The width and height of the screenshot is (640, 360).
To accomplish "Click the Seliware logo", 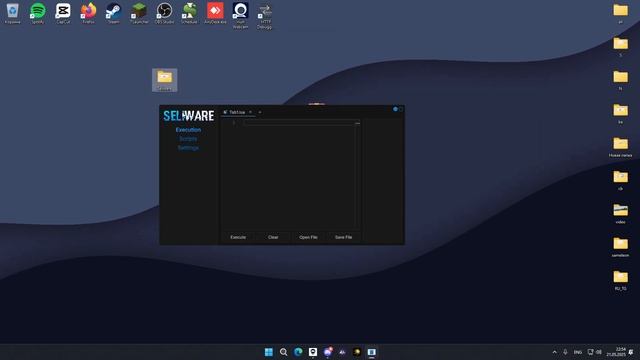I will 189,116.
